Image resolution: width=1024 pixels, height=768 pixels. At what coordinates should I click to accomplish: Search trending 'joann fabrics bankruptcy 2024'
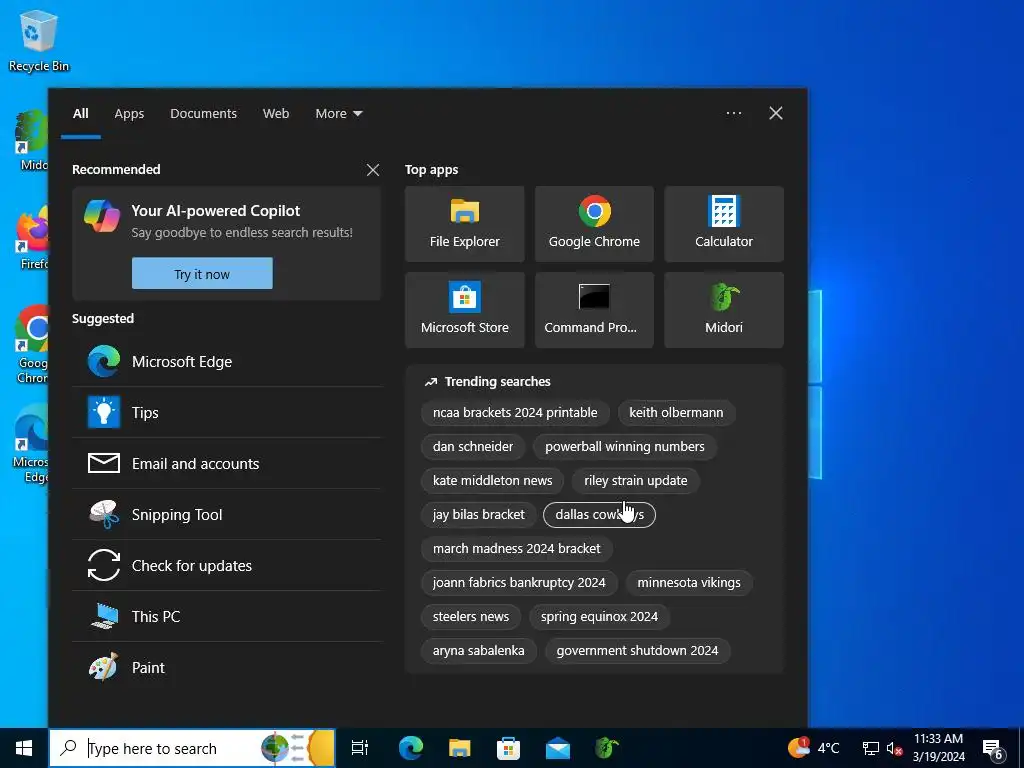tap(519, 583)
